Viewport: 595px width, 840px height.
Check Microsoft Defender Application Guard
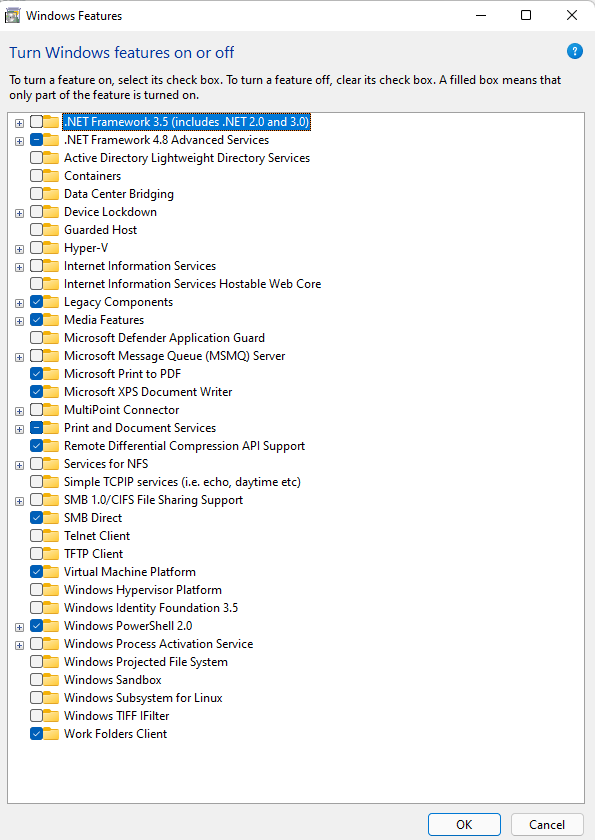pos(36,338)
